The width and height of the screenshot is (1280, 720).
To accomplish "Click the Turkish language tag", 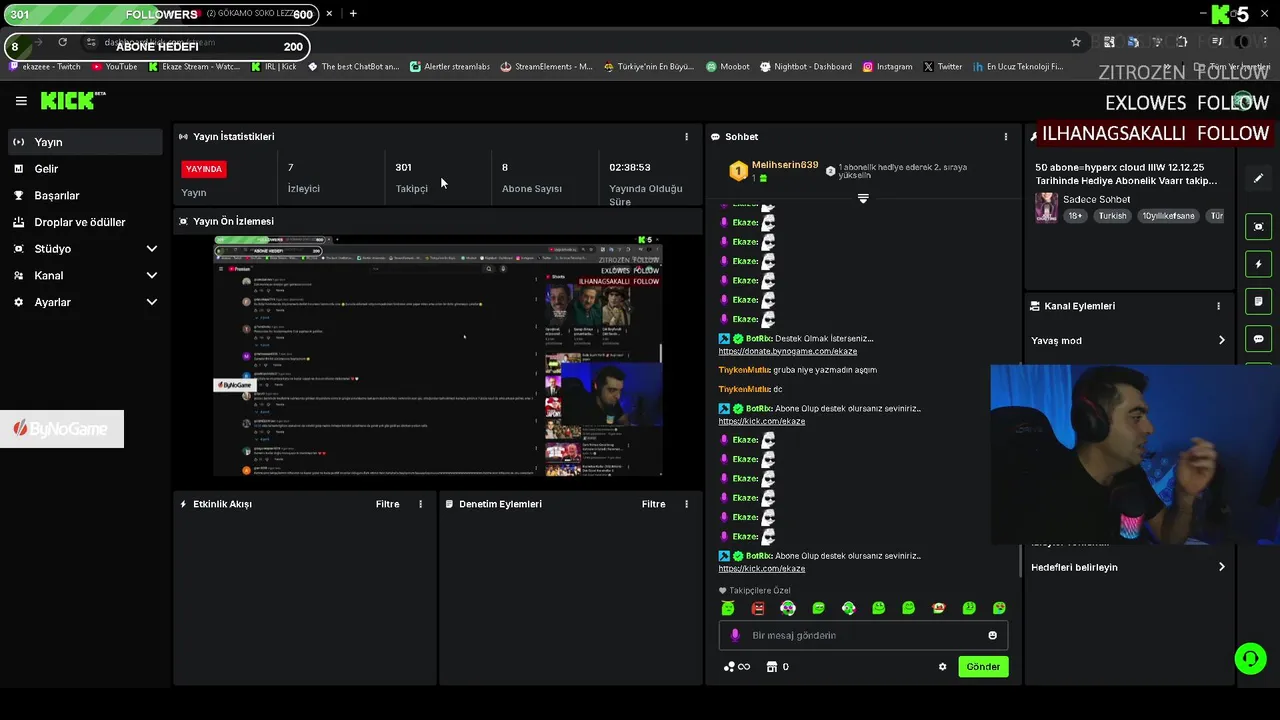I will tap(1112, 216).
